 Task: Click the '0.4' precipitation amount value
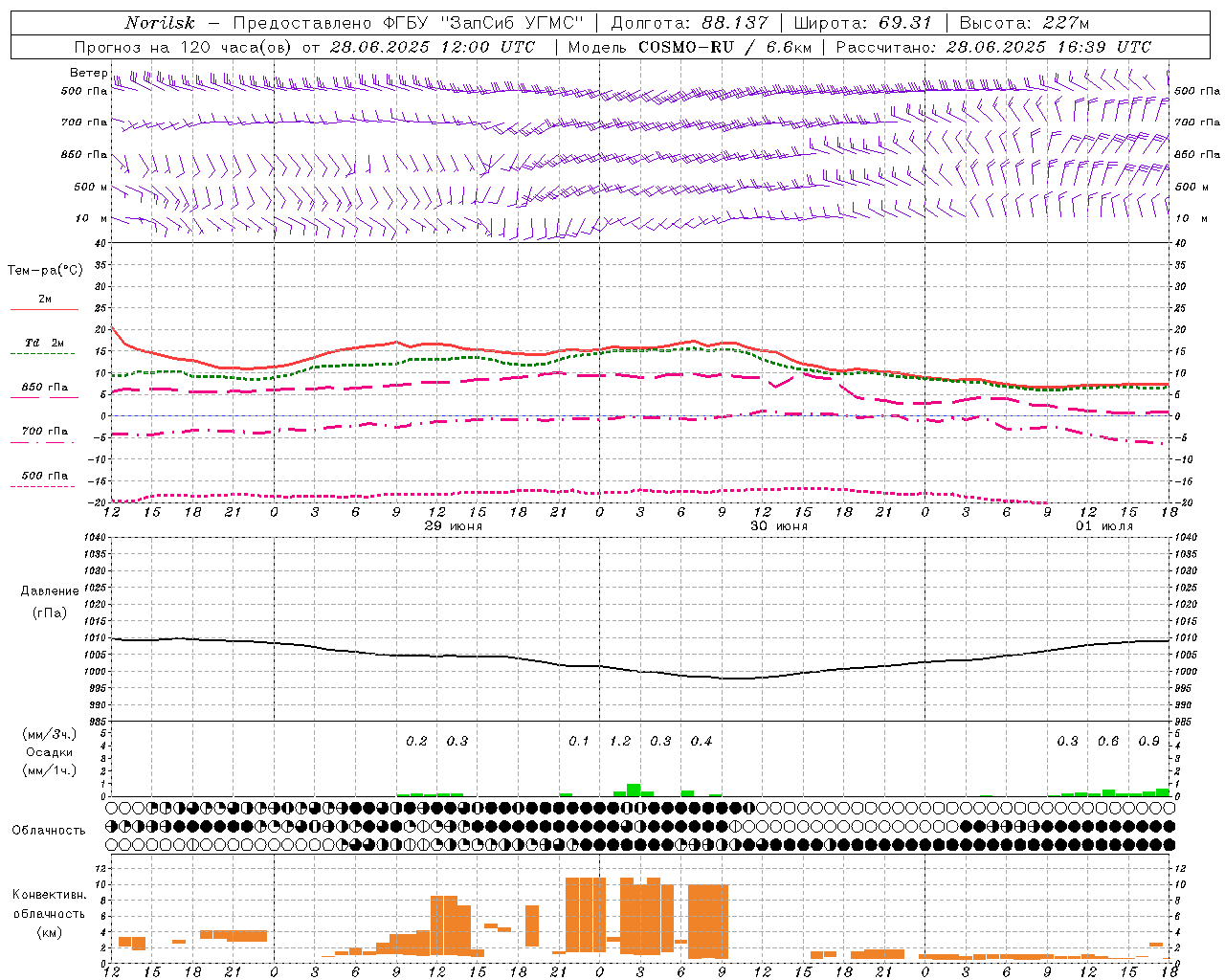702,741
